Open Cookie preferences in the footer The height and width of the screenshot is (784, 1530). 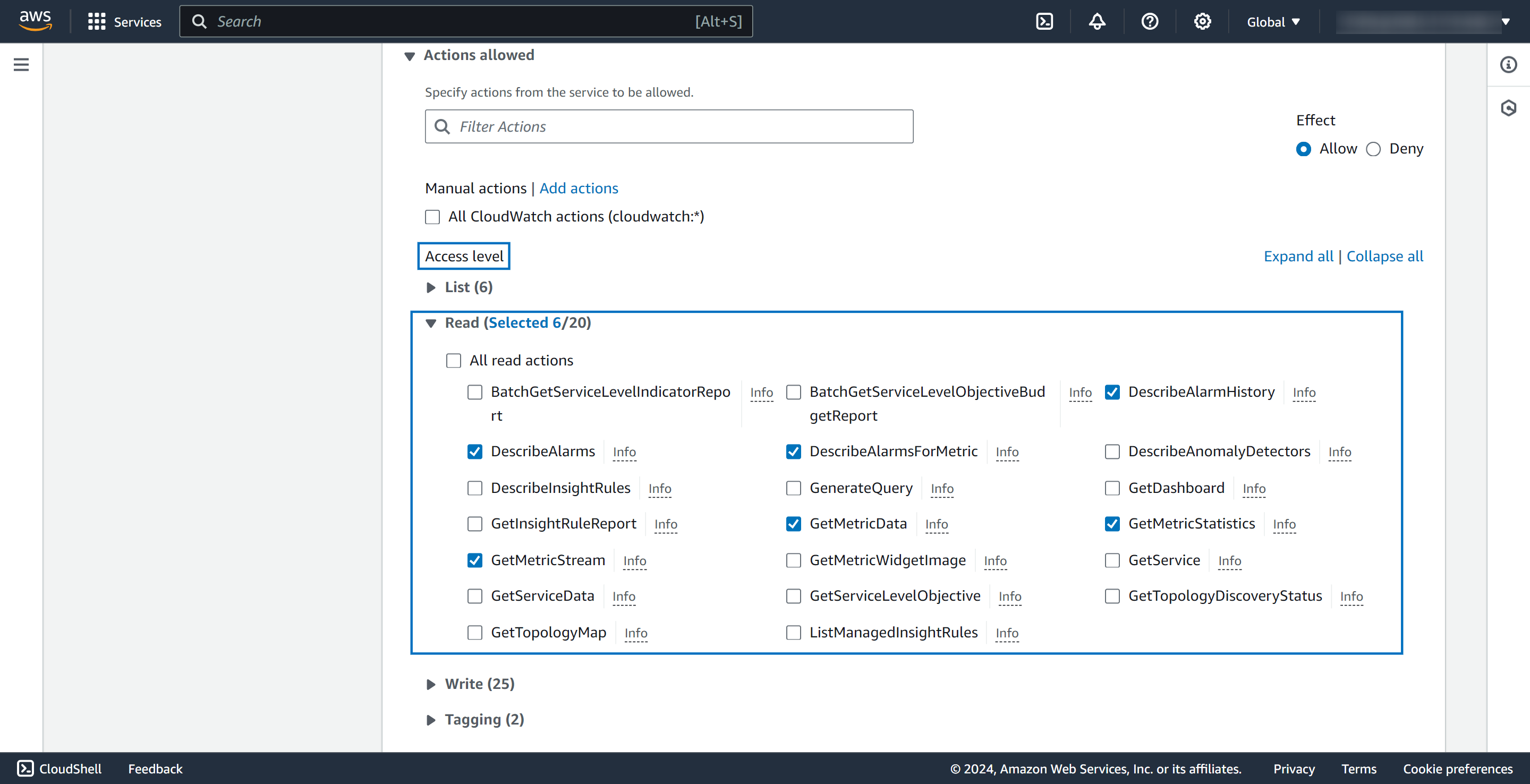1457,769
